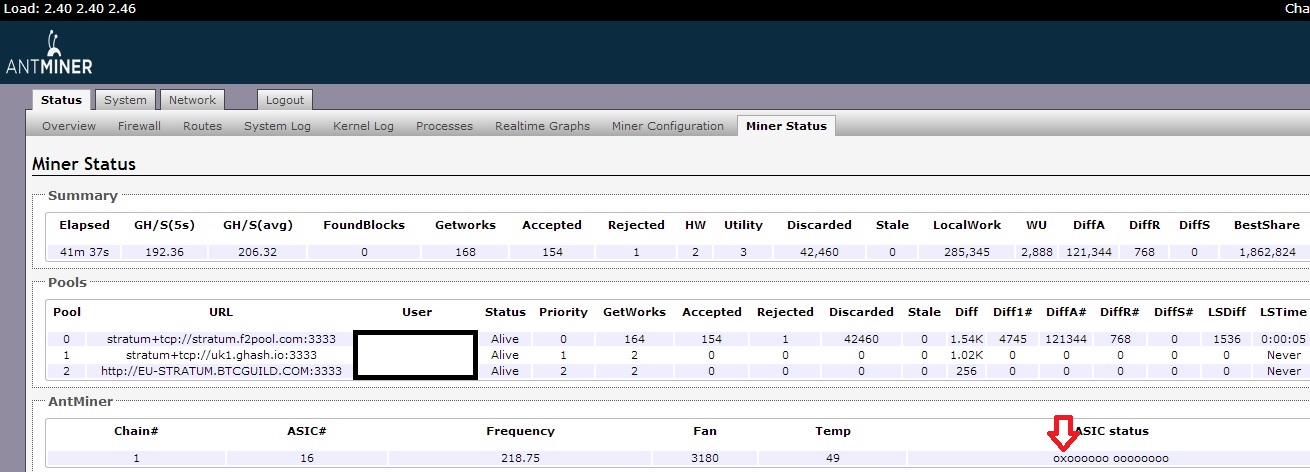
Task: Click the Diff value 1.02K
Action: point(966,355)
